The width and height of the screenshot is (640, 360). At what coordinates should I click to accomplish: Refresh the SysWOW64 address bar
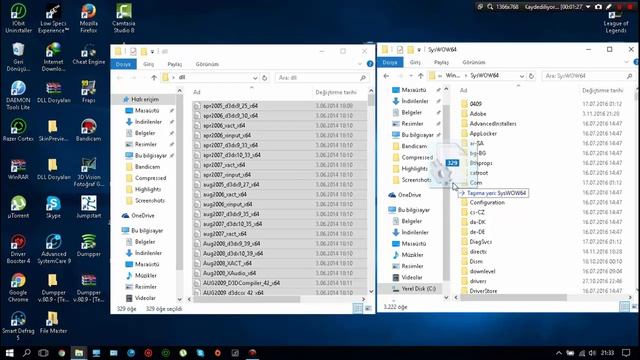click(x=531, y=76)
